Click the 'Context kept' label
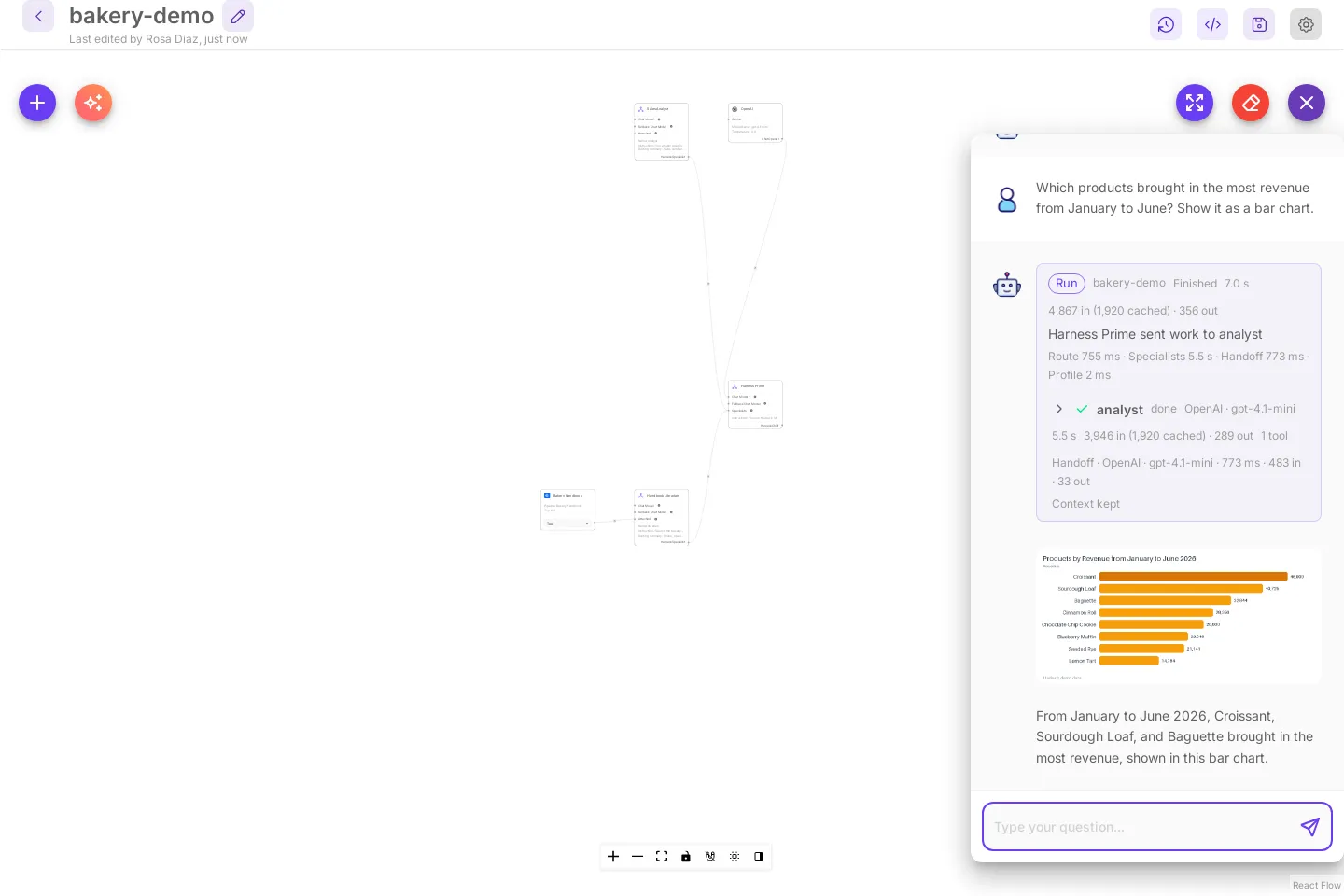This screenshot has height=896, width=1344. [x=1085, y=504]
